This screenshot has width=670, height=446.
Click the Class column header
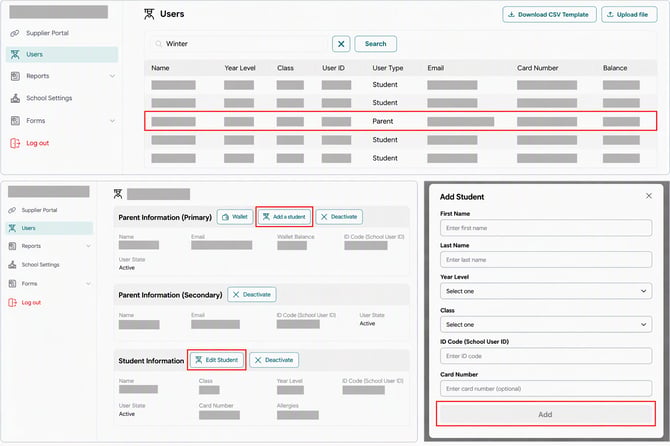285,68
